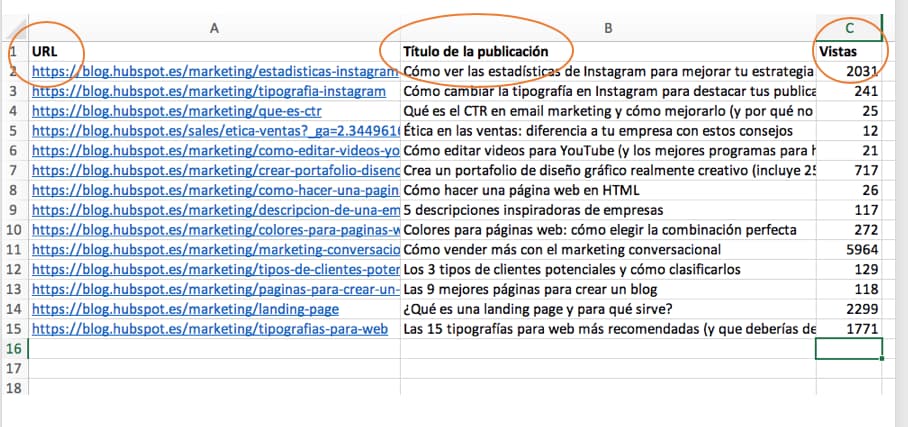
Task: Select cell '¿Qué es una landing page'
Action: [x=608, y=309]
